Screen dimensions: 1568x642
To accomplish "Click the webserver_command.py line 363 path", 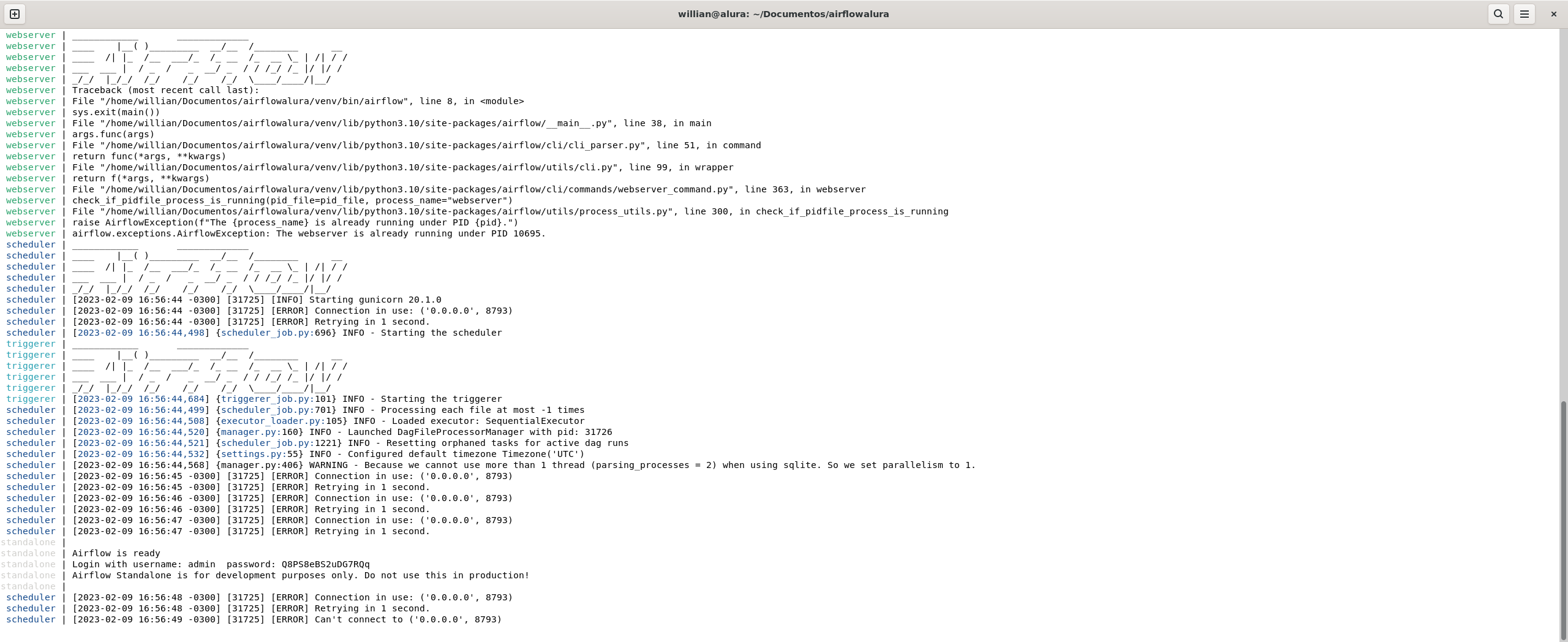I will pos(469,189).
